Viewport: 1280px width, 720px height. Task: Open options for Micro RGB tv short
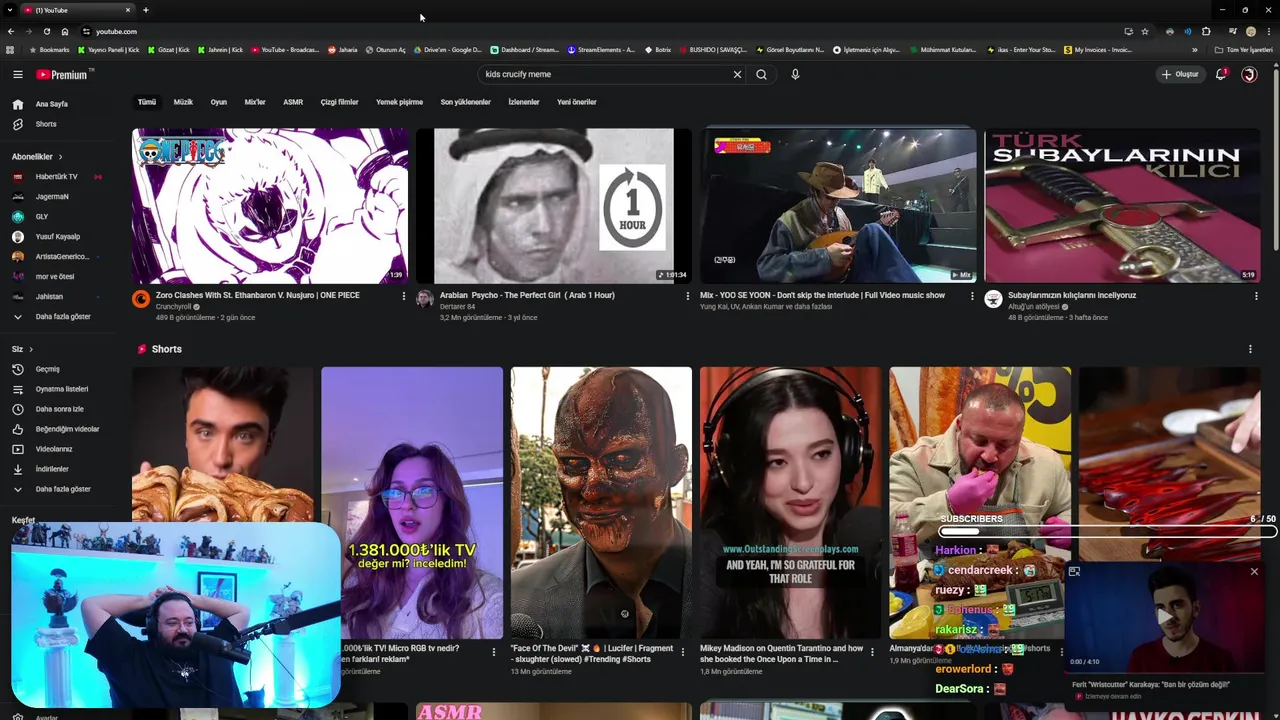click(493, 652)
